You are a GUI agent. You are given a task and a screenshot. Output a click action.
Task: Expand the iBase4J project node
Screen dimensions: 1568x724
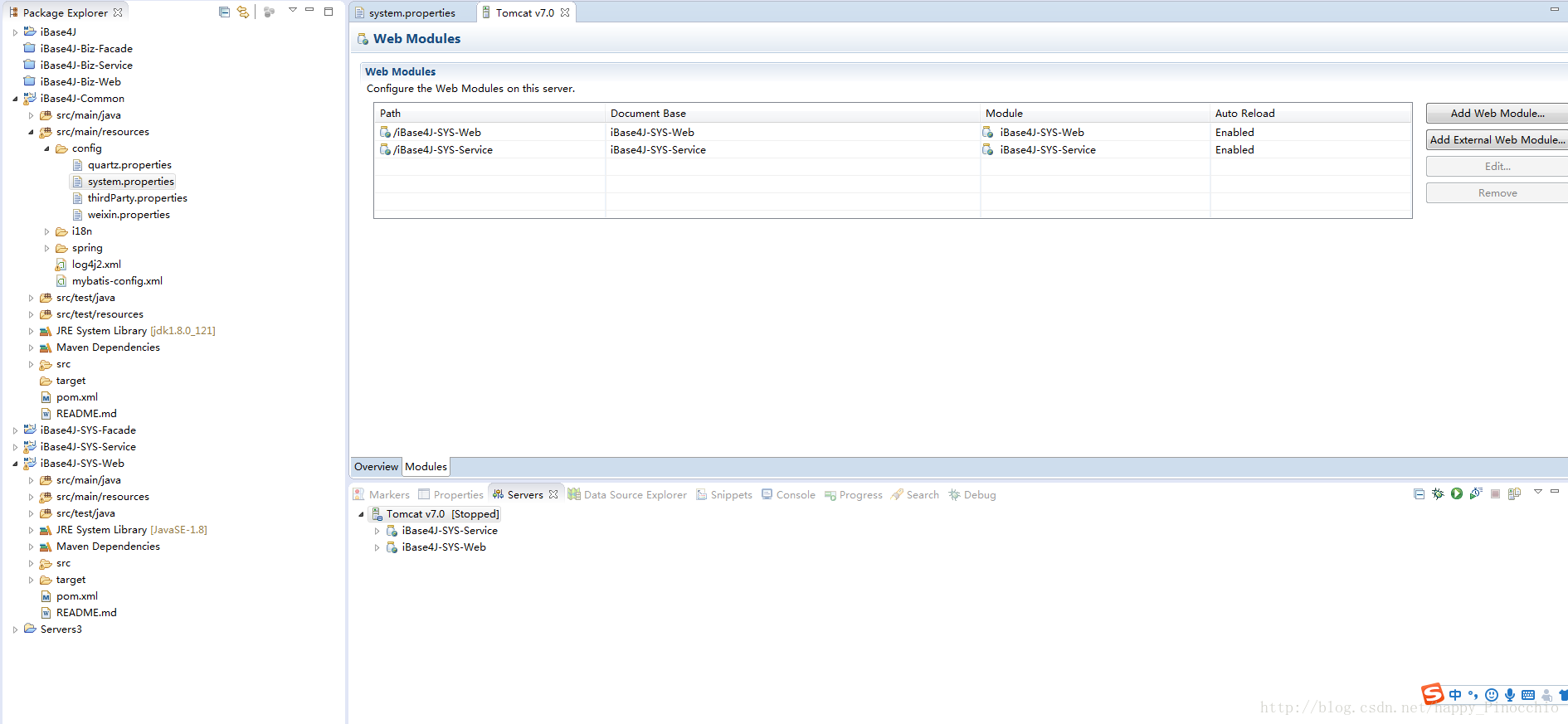point(15,32)
